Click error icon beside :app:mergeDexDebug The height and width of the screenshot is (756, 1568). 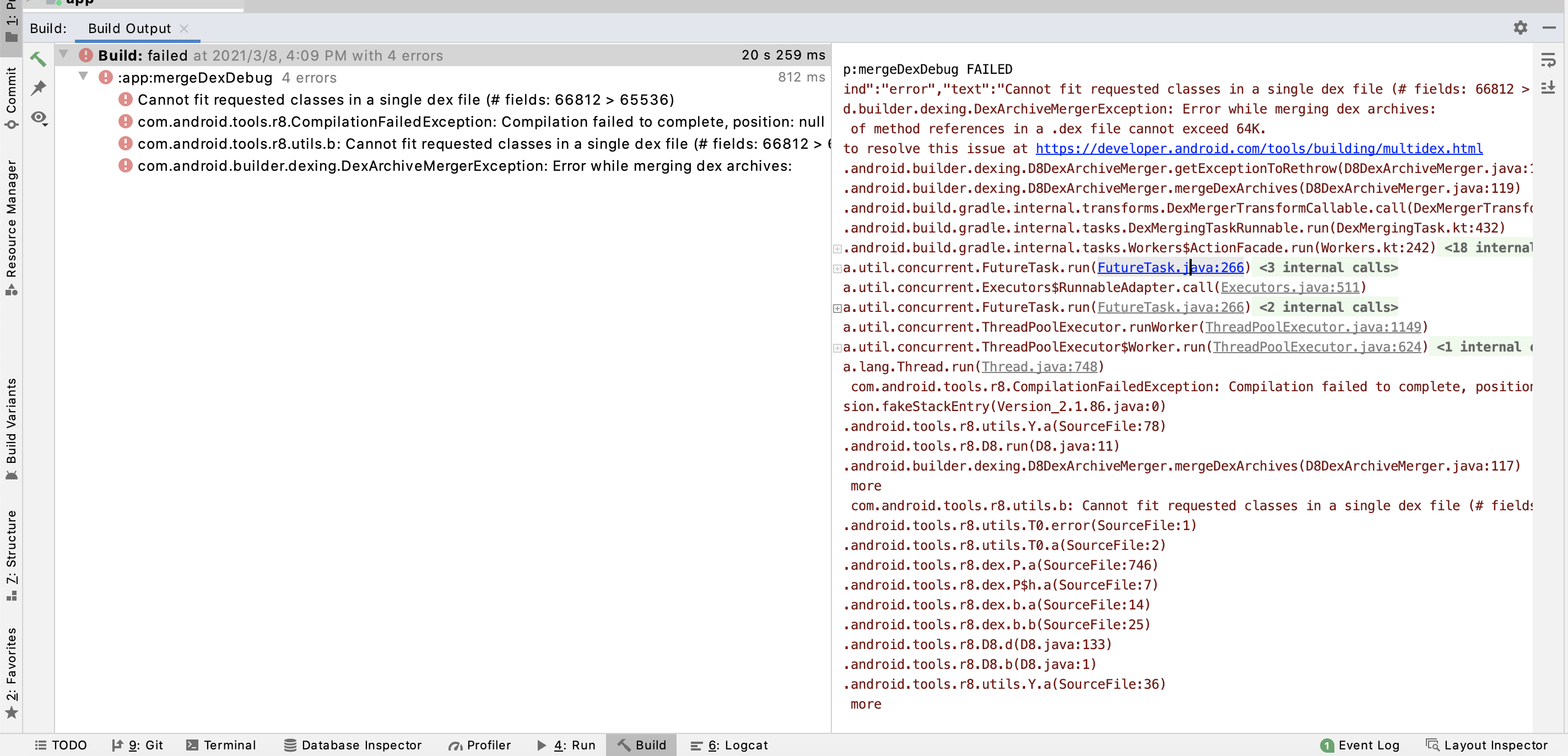pyautogui.click(x=105, y=77)
